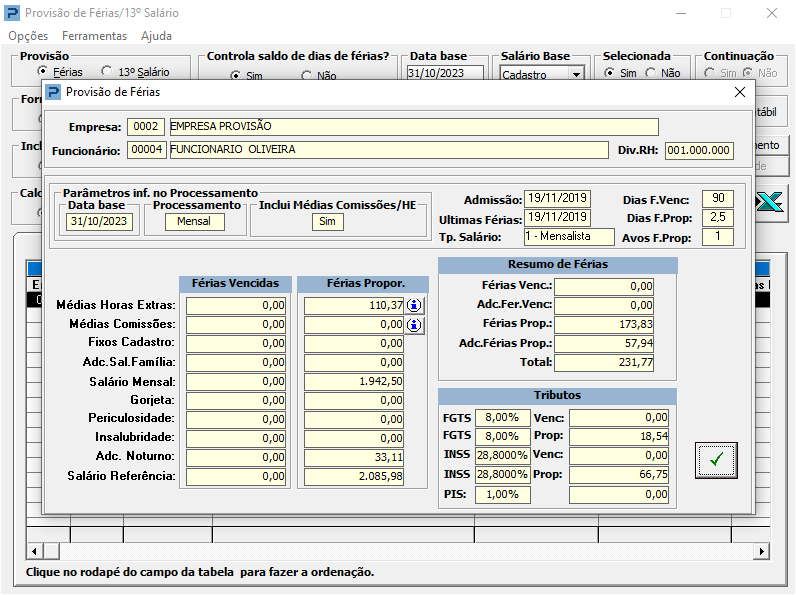The height and width of the screenshot is (595, 796).
Task: Click the Empresa name field
Action: pyautogui.click(x=413, y=127)
